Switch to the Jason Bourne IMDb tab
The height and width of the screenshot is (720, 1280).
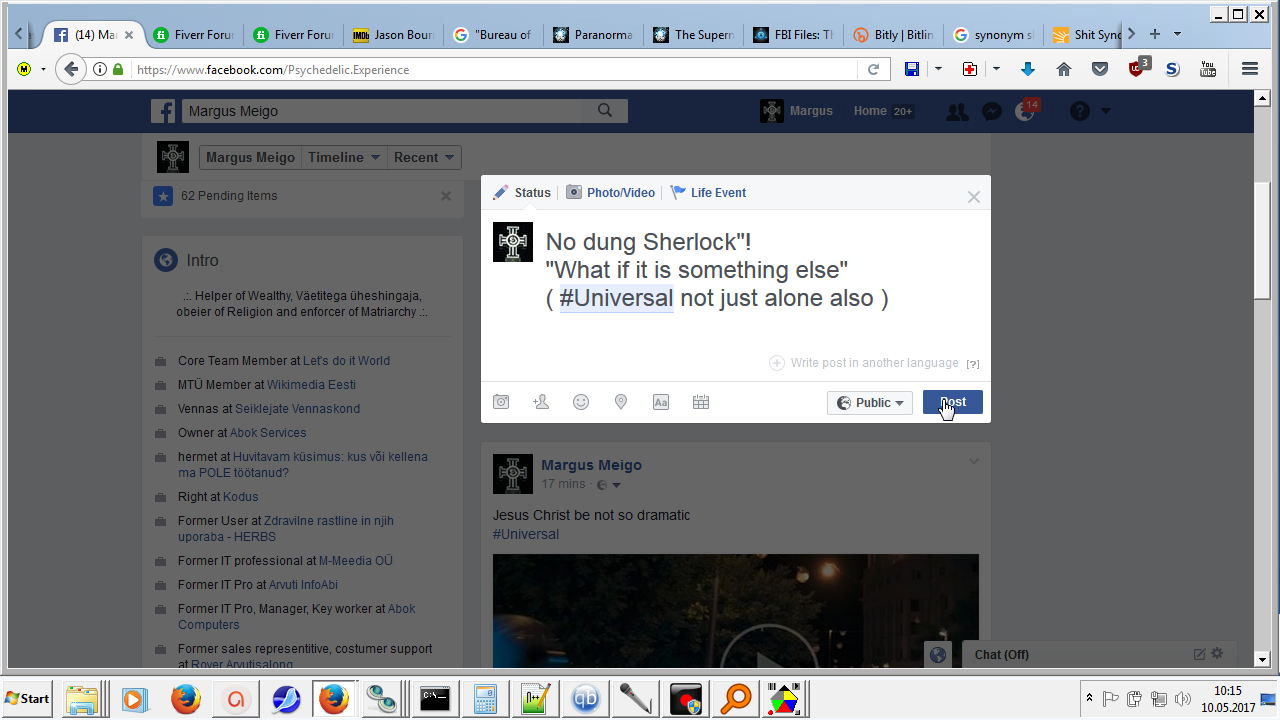pos(393,34)
